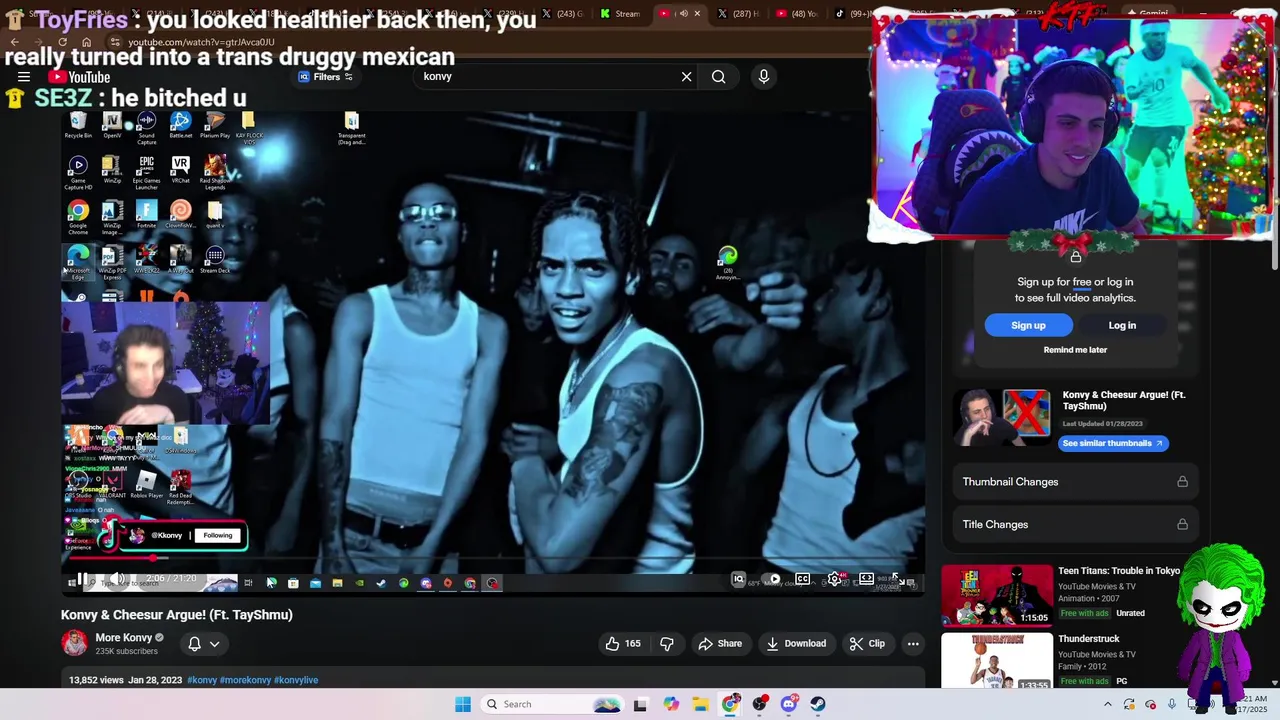This screenshot has height=720, width=1280.
Task: Clear the 'konvy' search query
Action: (x=686, y=77)
